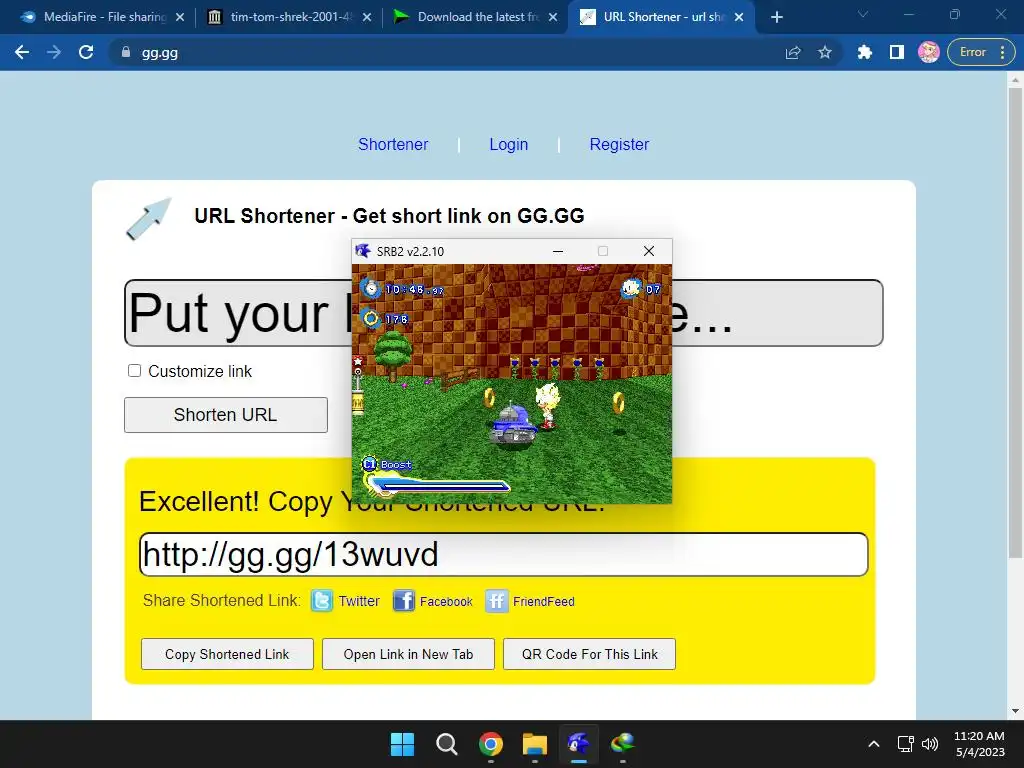Open File Explorer from the taskbar
1024x768 pixels.
pos(534,744)
